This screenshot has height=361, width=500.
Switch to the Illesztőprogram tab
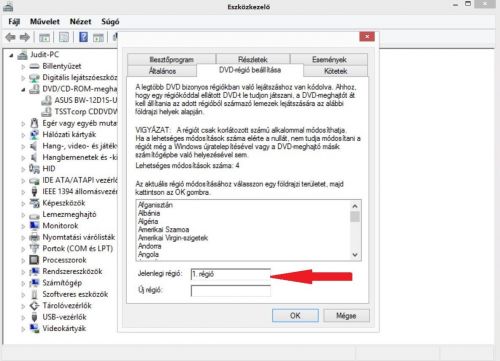[x=171, y=59]
